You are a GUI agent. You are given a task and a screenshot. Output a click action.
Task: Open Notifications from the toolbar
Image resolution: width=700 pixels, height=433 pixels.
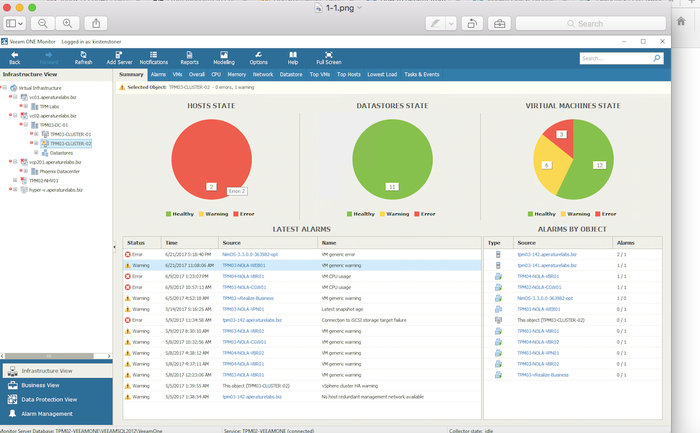[x=153, y=56]
